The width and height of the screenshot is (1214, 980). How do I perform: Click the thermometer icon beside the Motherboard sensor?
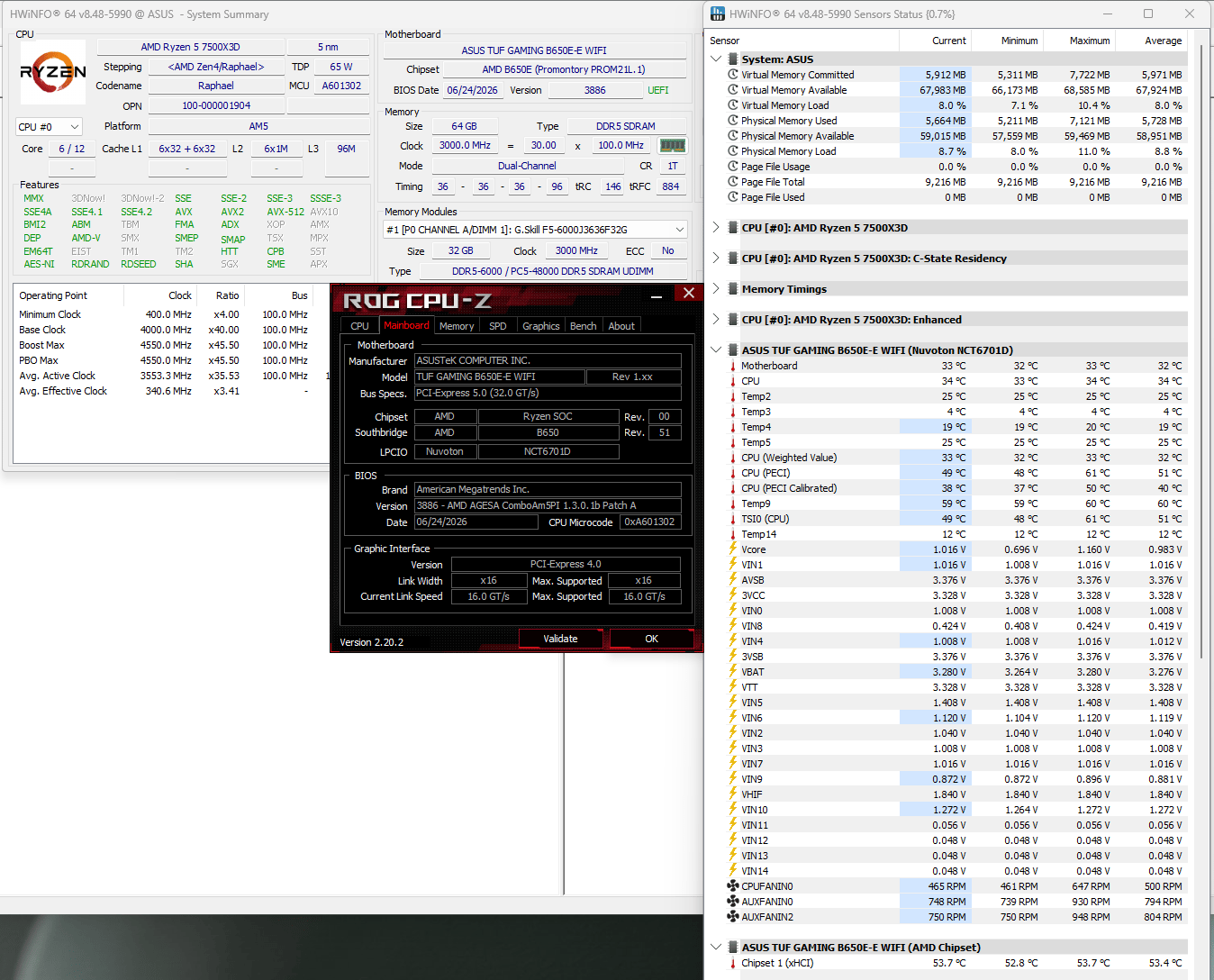[x=733, y=366]
